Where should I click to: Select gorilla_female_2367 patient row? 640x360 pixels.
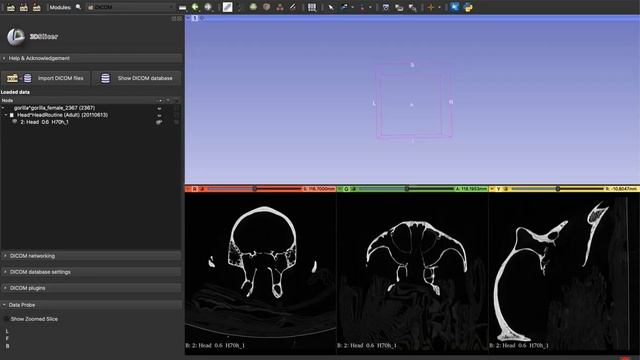[54, 108]
